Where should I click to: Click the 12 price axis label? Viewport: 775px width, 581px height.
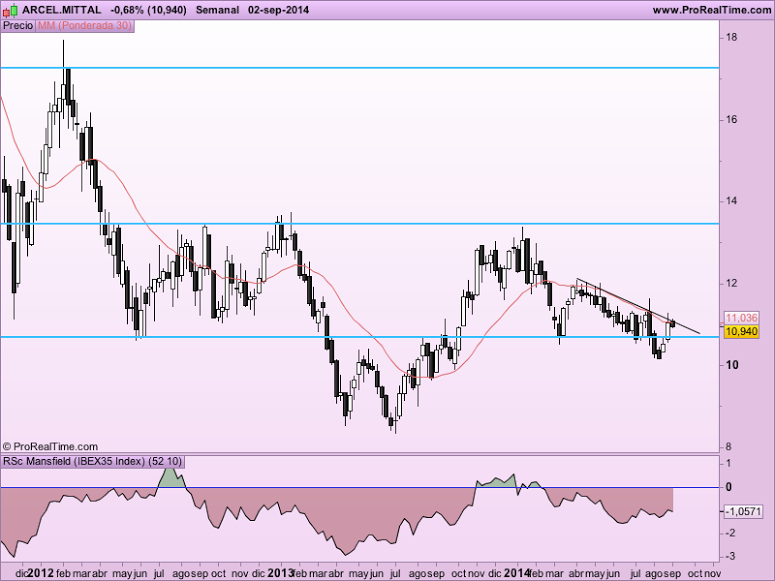(x=732, y=283)
